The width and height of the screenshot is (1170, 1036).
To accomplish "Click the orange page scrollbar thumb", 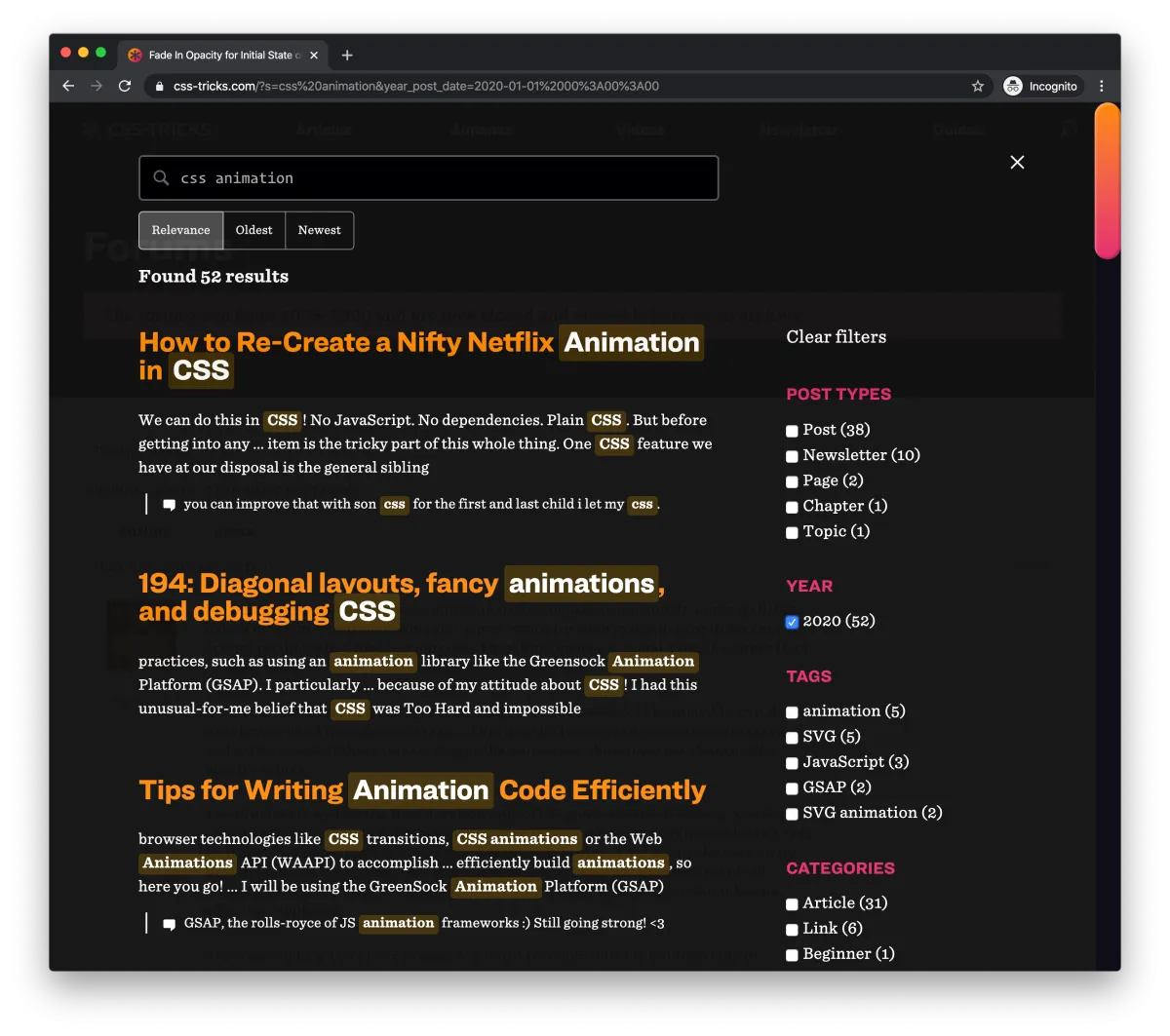I will click(1108, 181).
